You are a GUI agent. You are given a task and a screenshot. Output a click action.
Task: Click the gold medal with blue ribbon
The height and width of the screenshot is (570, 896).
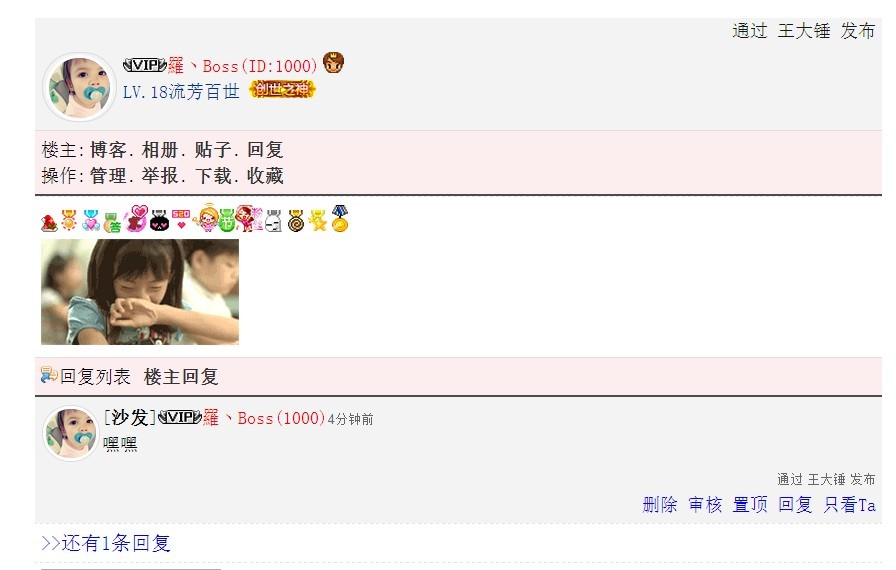pyautogui.click(x=340, y=219)
